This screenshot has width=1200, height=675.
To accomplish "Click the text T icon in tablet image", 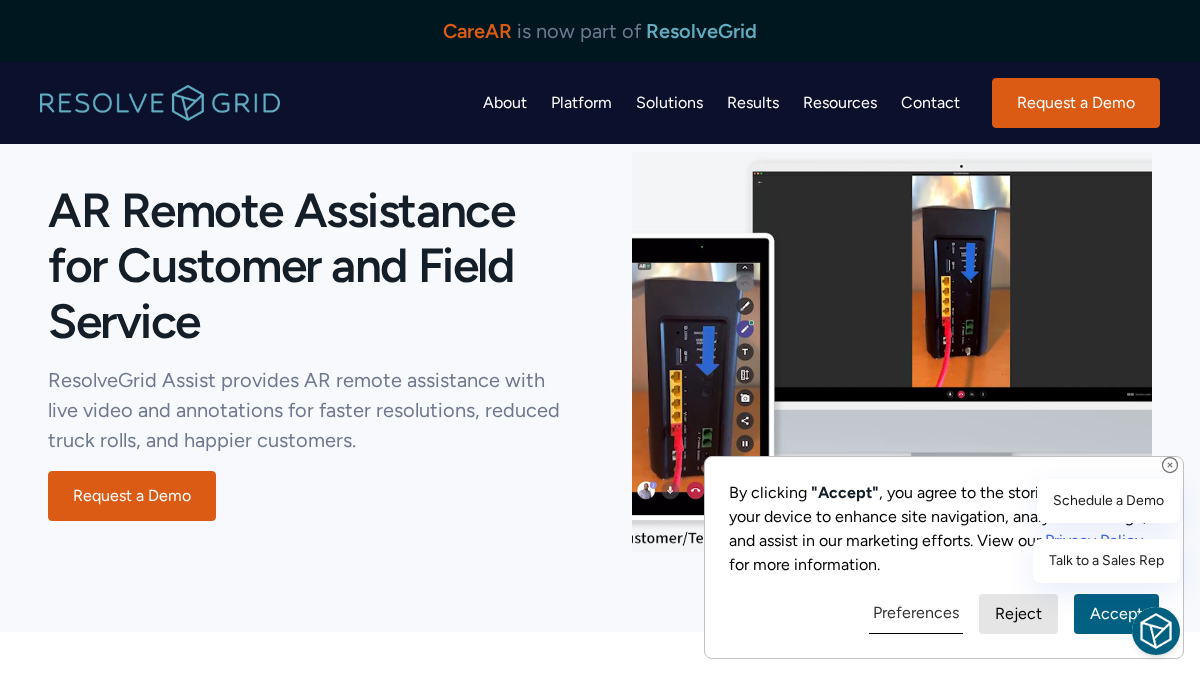I will (x=745, y=352).
